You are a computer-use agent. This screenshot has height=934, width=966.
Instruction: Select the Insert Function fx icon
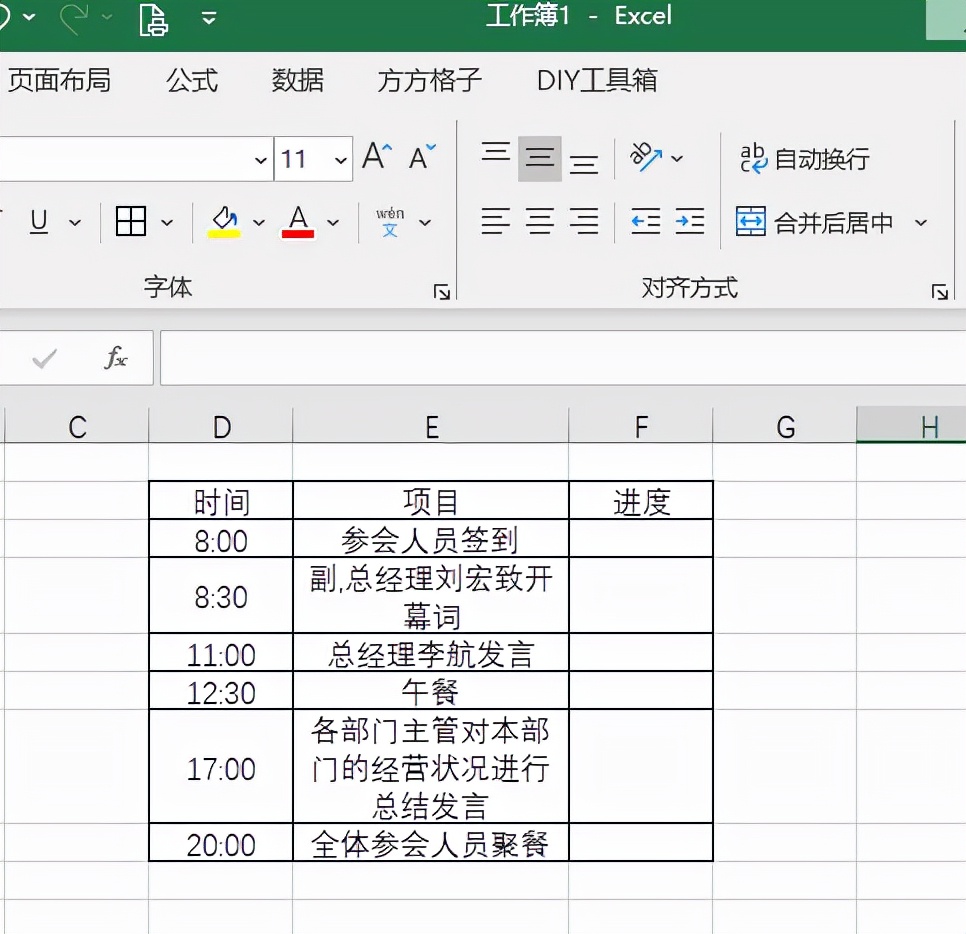[x=117, y=357]
